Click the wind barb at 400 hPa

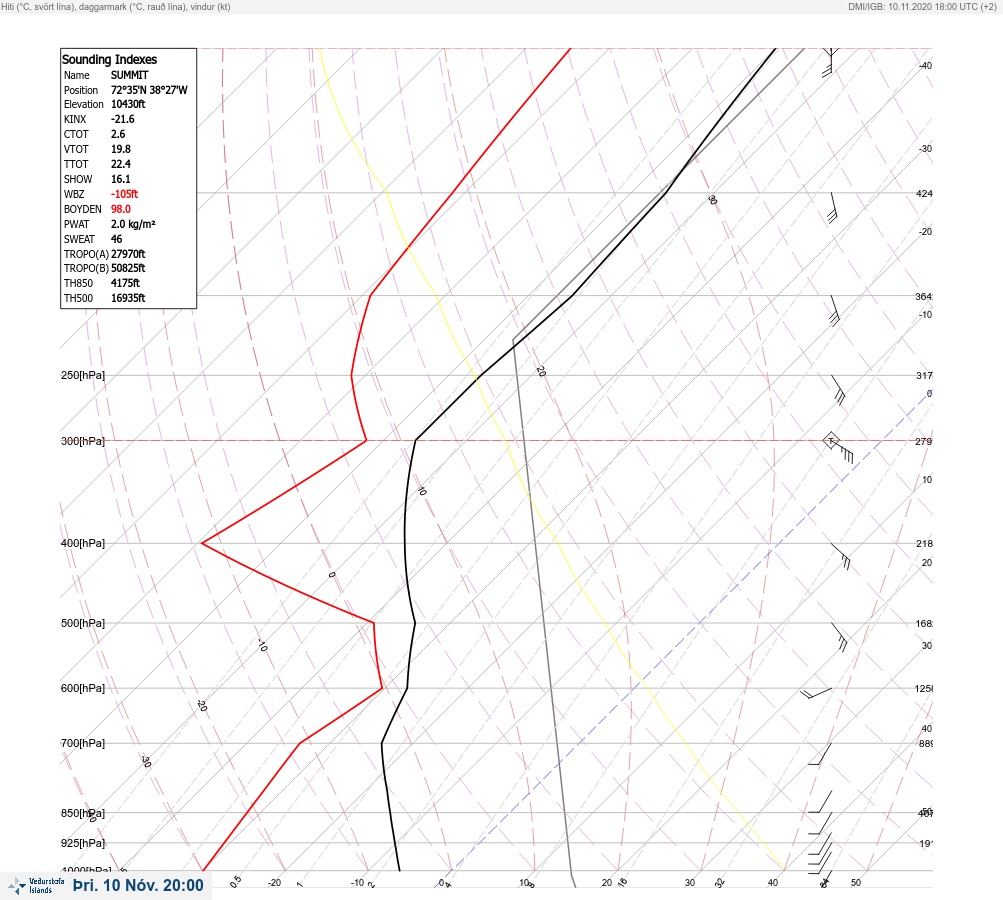click(841, 557)
